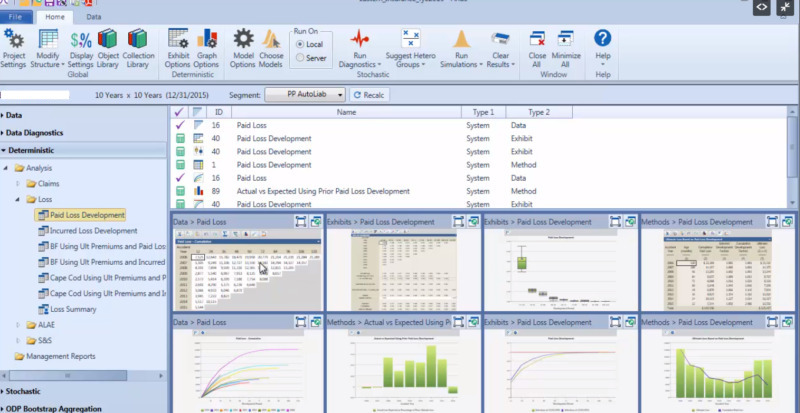Select Loss Summary tree item
Screen dimensions: 800x413
coord(67,309)
